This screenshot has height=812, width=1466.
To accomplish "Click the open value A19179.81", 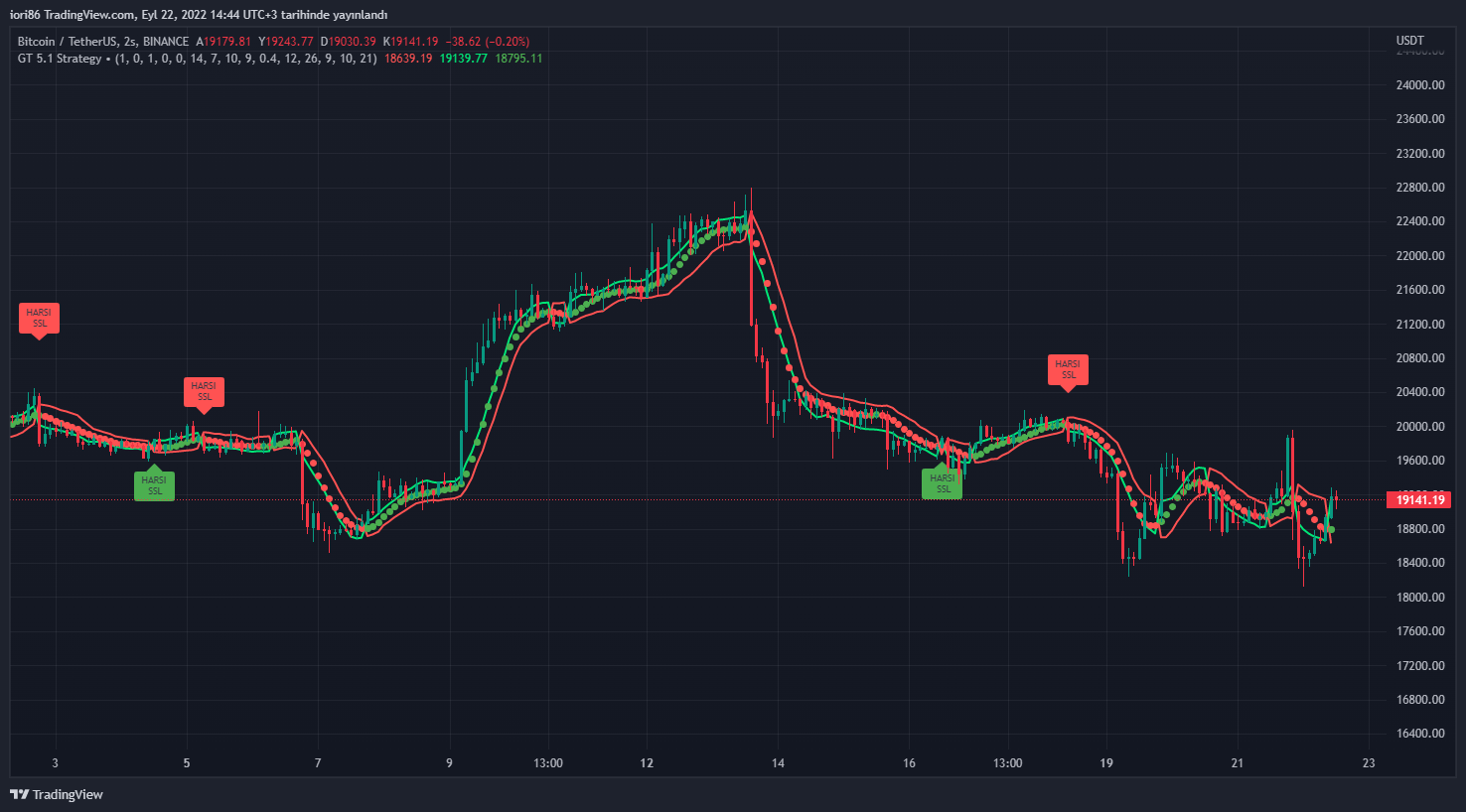I will click(x=223, y=42).
